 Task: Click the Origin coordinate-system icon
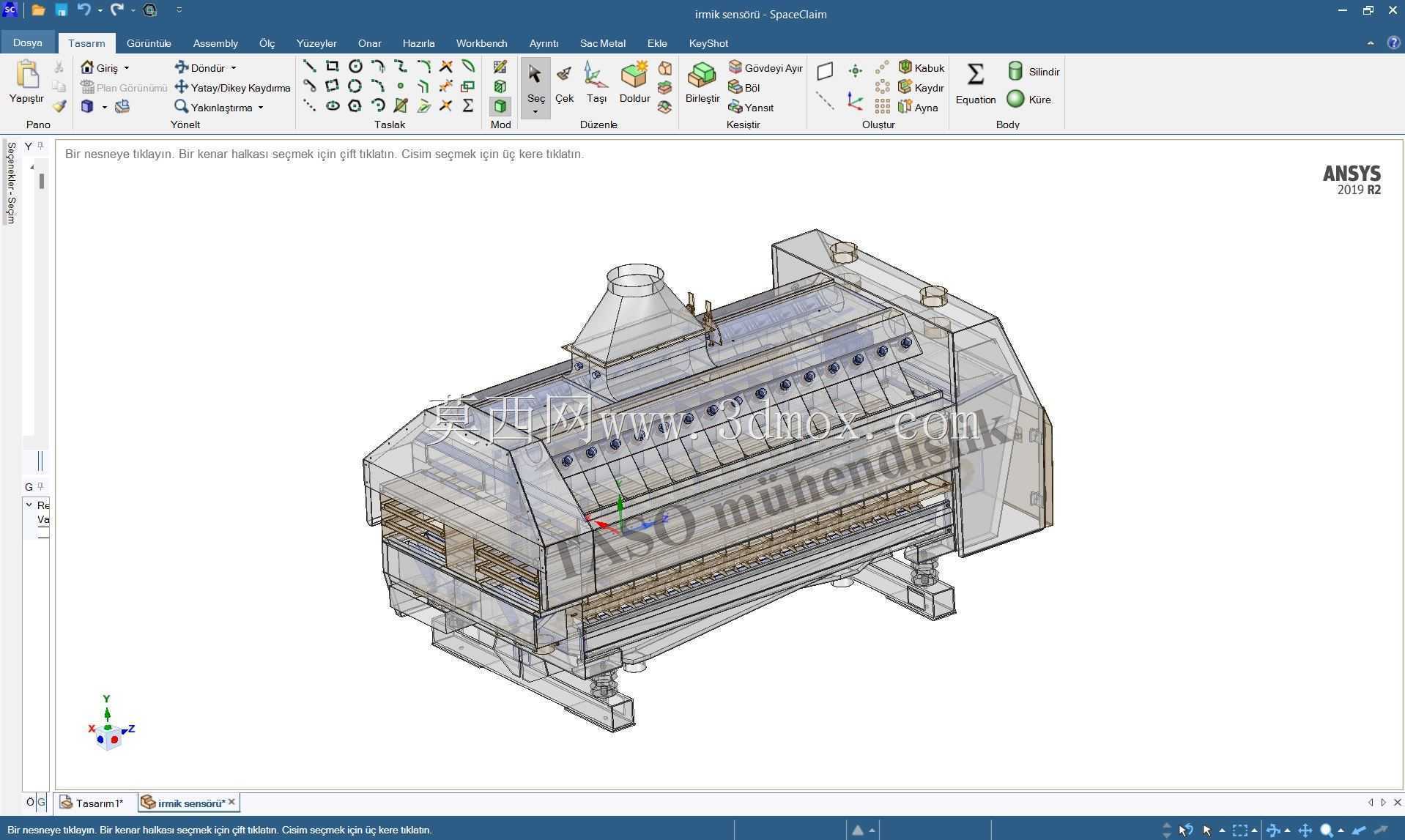tap(855, 101)
